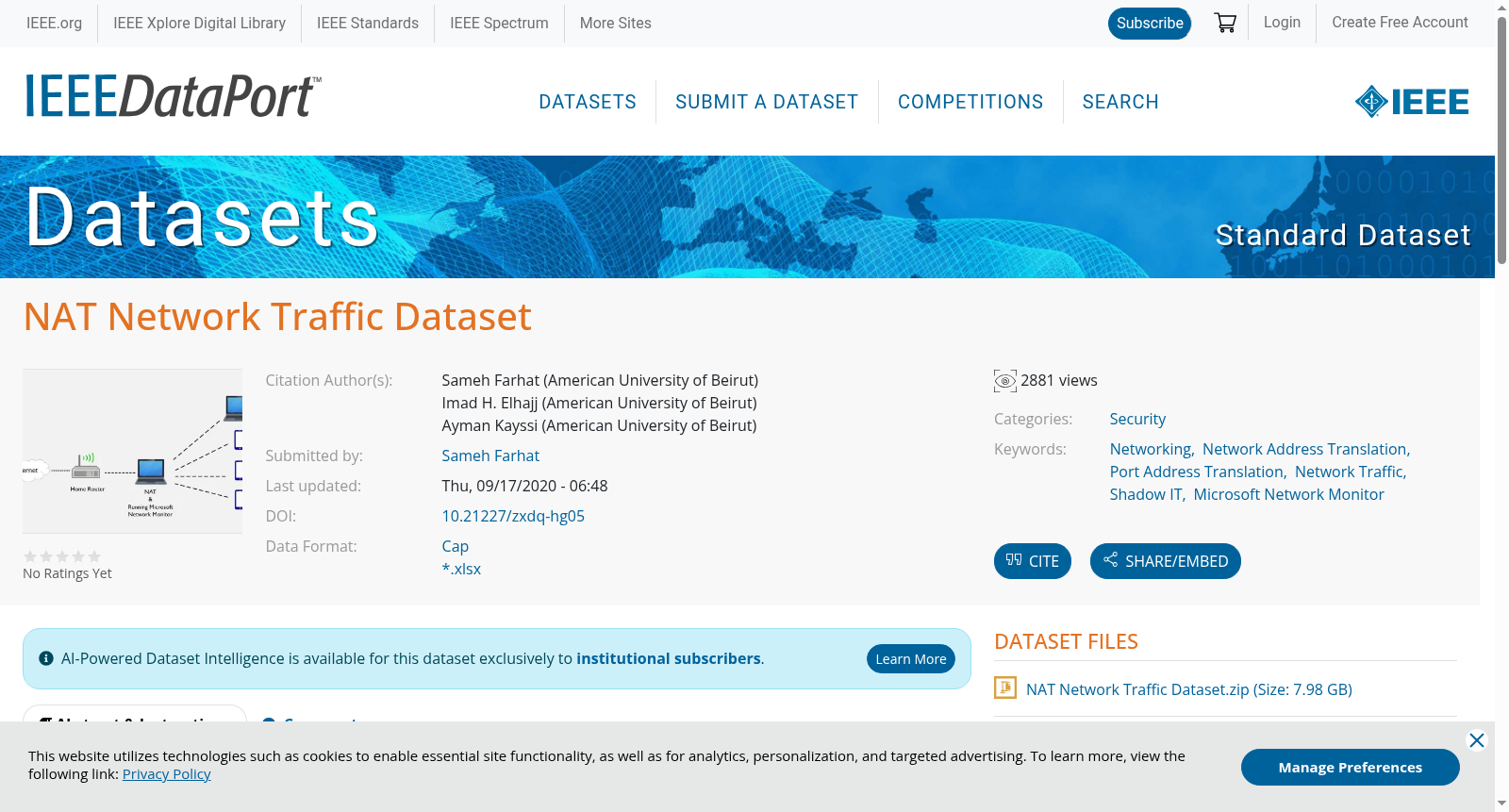Click author Ayman Kayssi text
The image size is (1509, 812).
click(599, 425)
